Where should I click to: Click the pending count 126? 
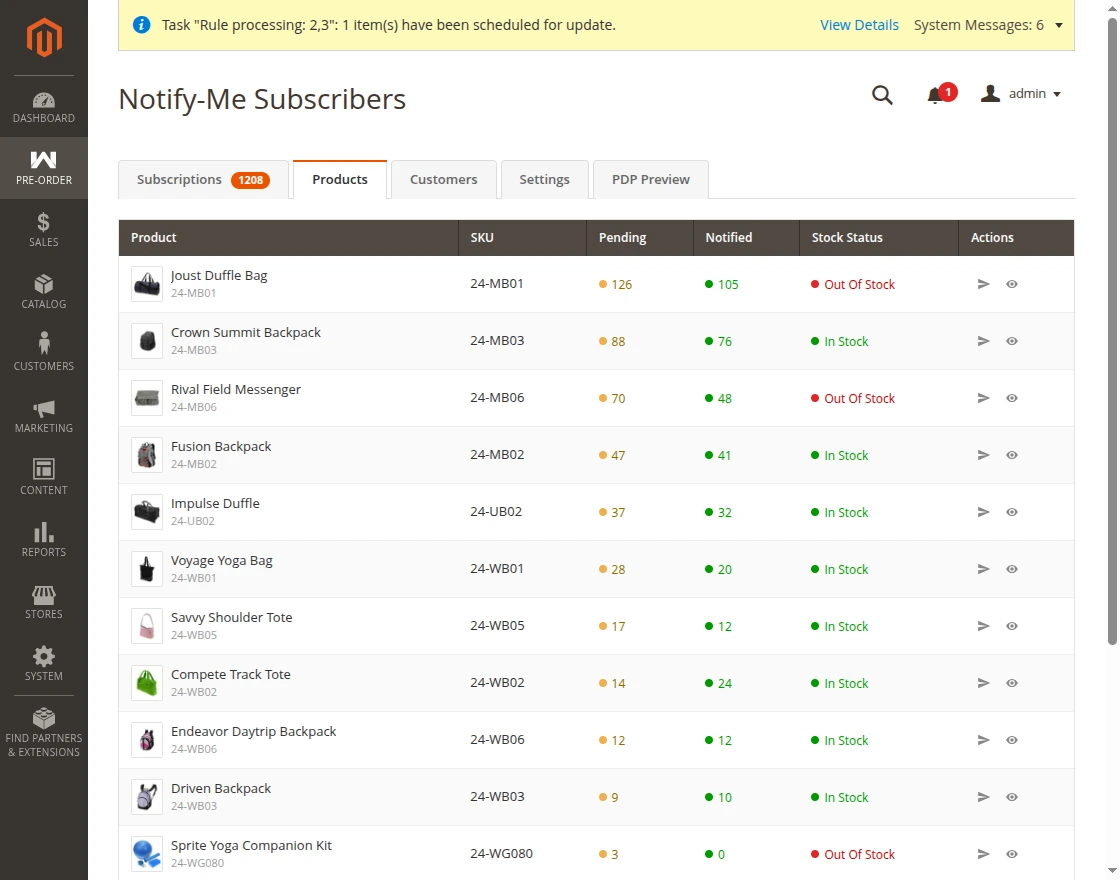615,284
